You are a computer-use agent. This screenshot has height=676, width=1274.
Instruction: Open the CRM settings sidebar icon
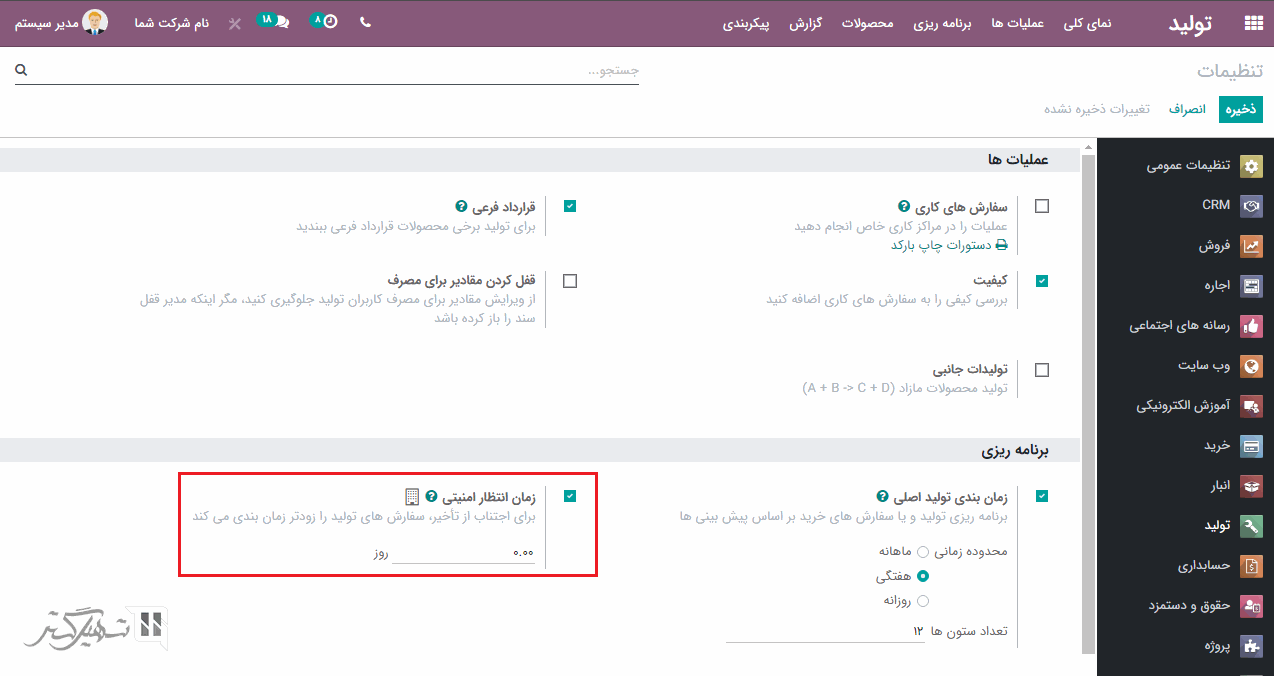[x=1251, y=205]
